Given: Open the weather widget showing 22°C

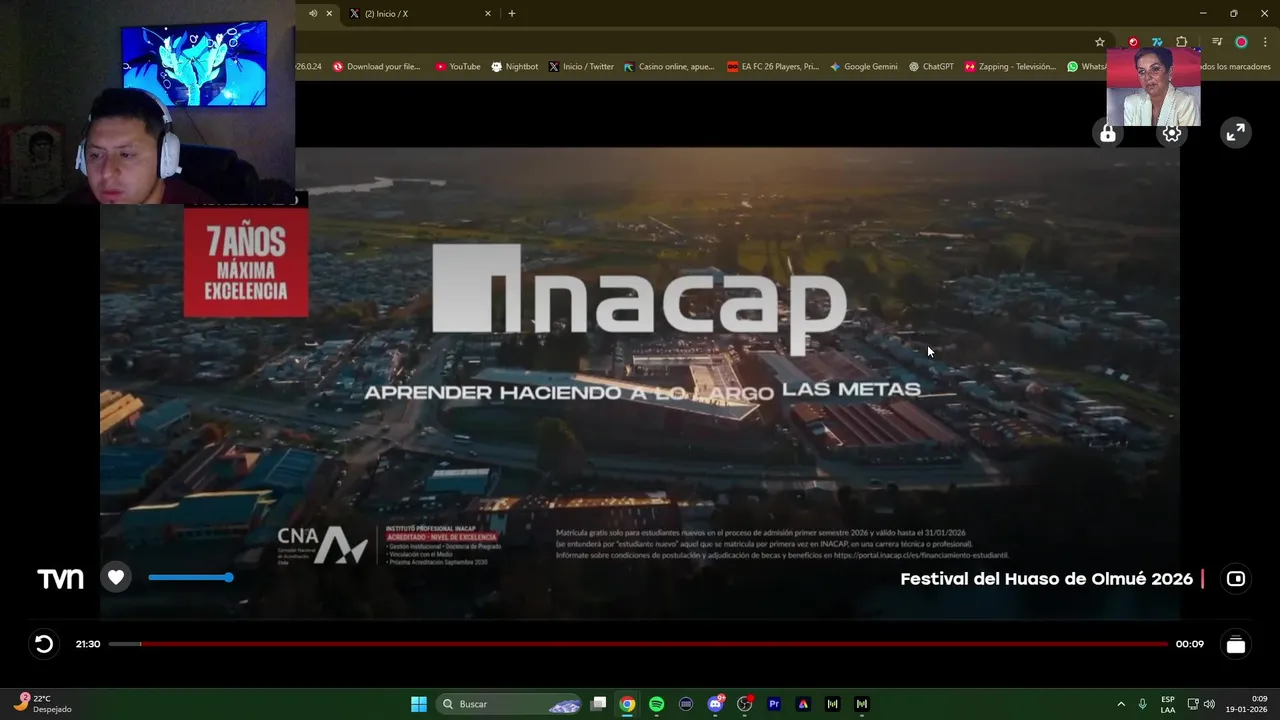Looking at the screenshot, I should pyautogui.click(x=44, y=703).
